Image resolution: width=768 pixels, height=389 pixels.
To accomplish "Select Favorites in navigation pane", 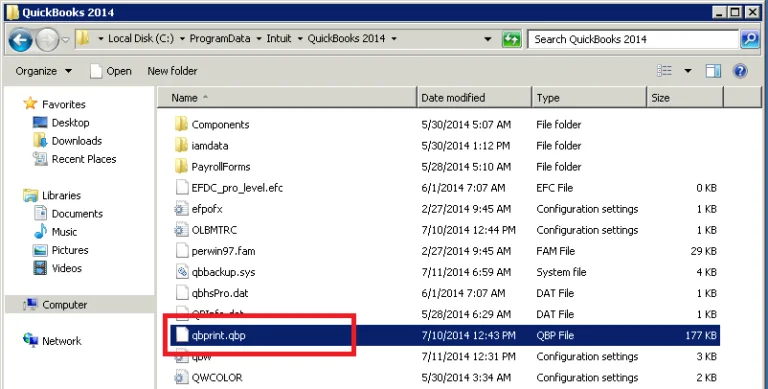I will (64, 104).
